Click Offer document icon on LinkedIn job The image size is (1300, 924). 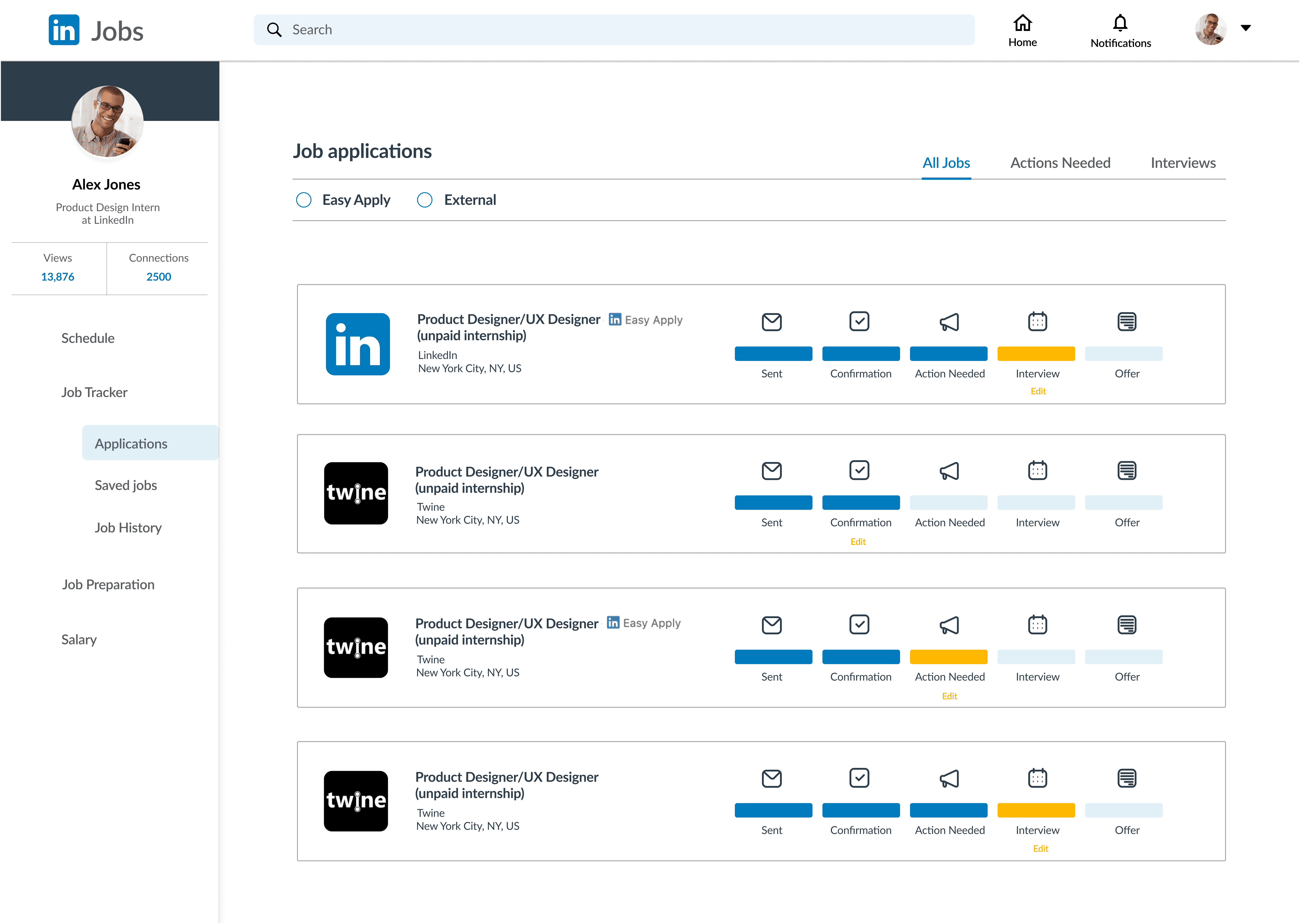(1126, 321)
